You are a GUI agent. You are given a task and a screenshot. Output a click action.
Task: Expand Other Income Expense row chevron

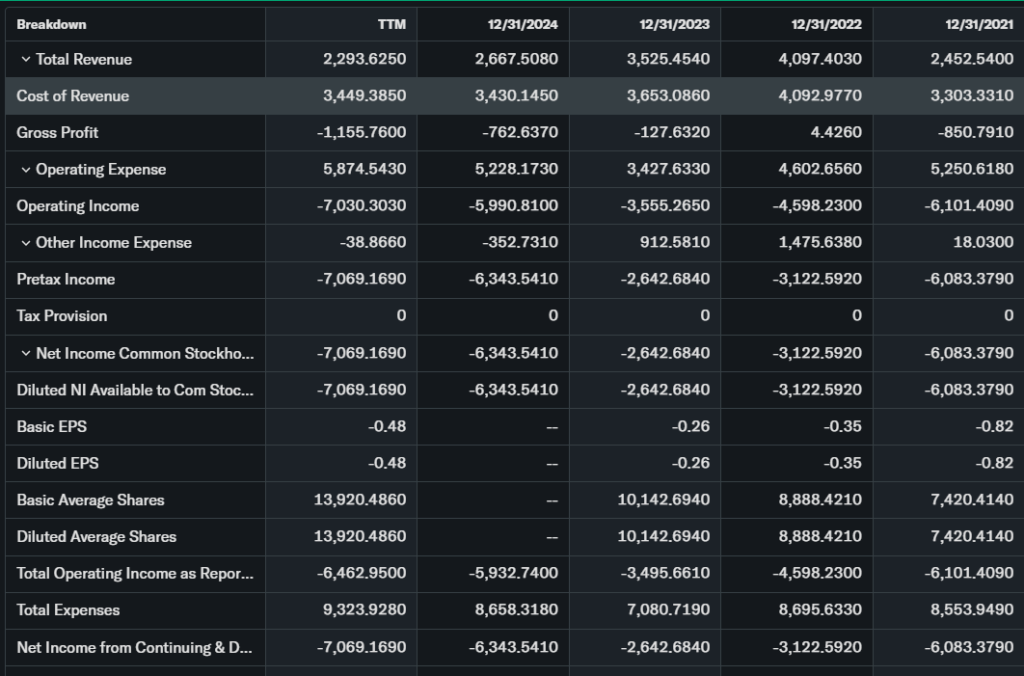pos(26,243)
